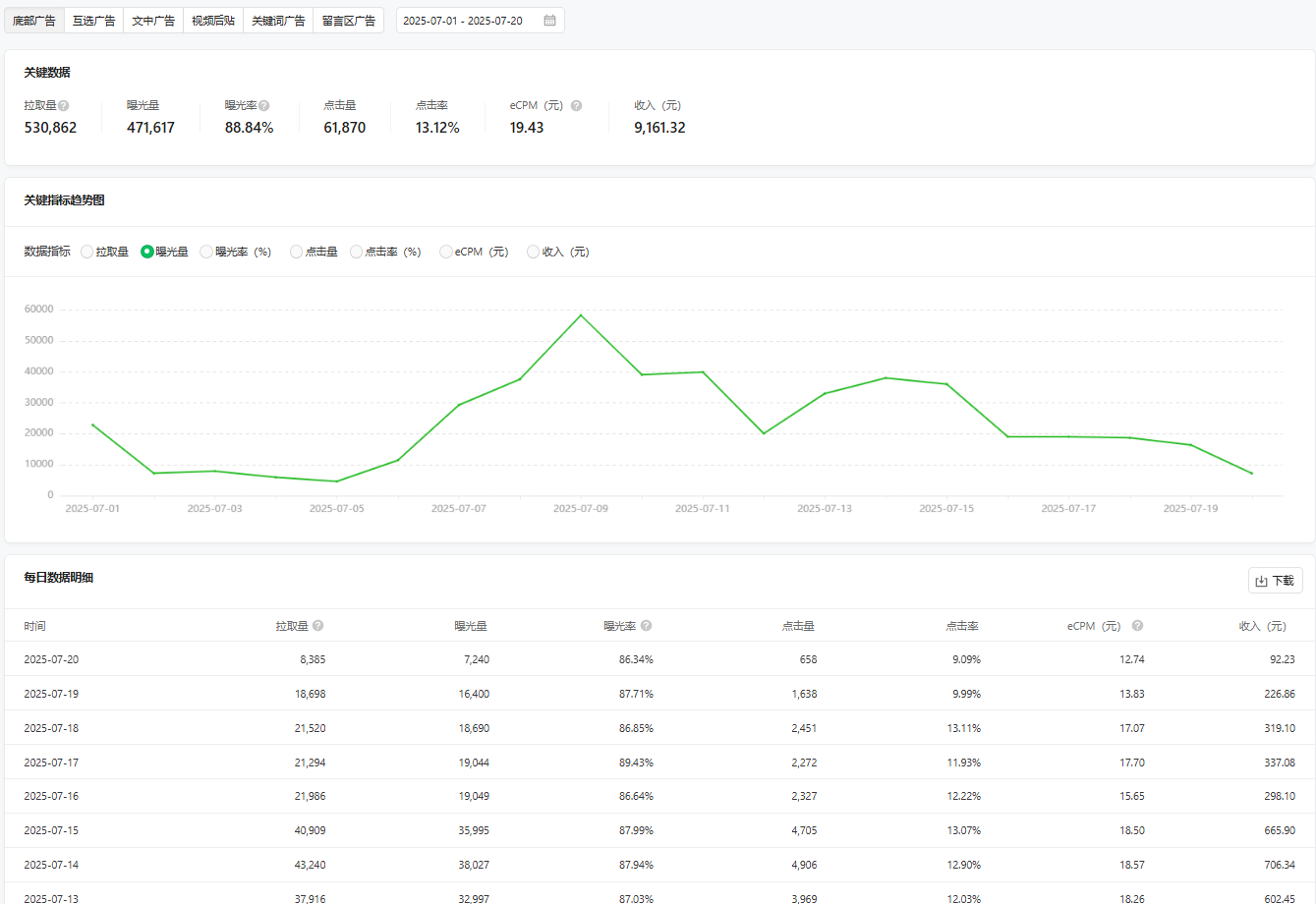Switch to the 关键词广告 tab

tap(278, 21)
